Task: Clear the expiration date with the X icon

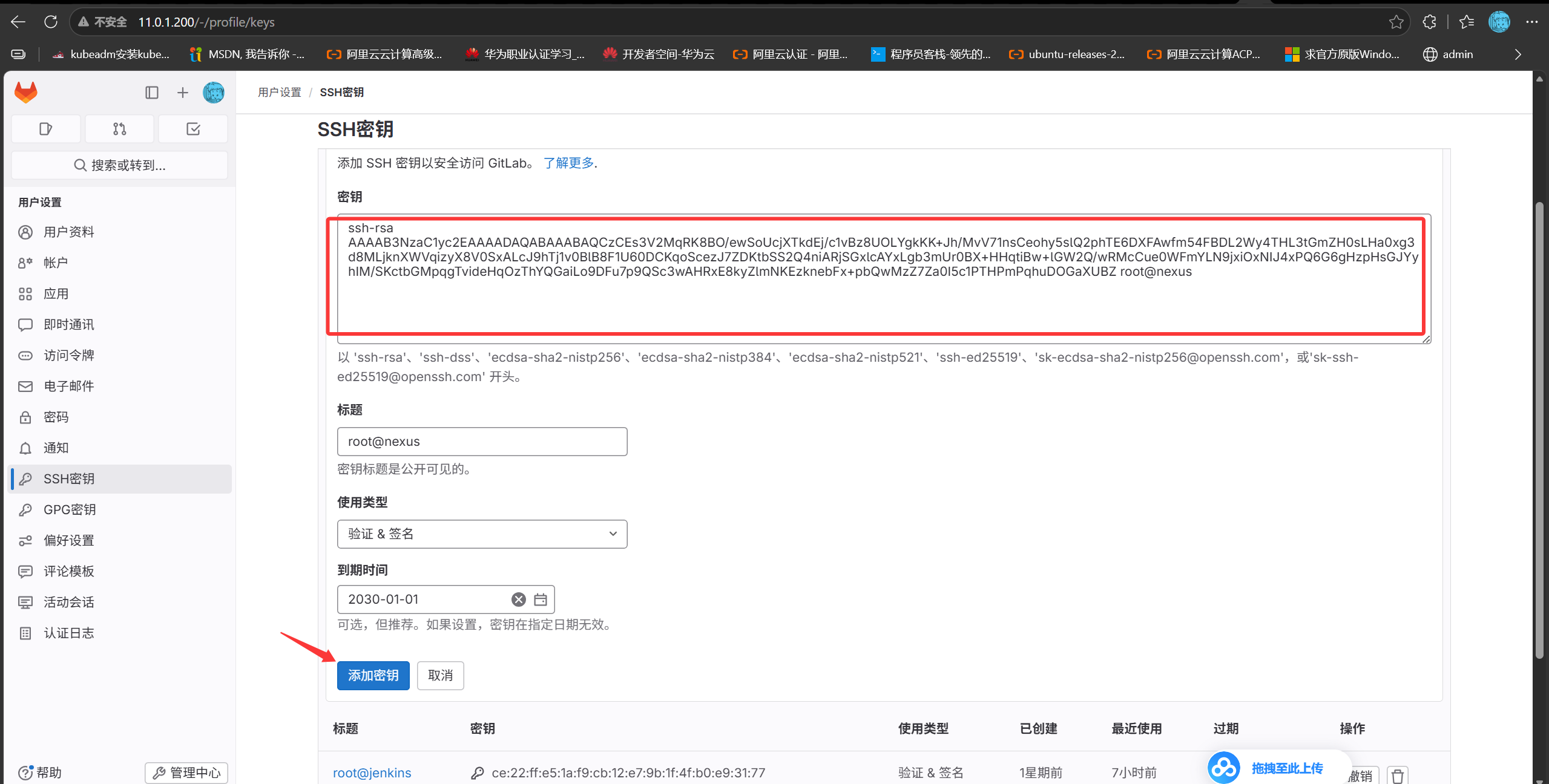Action: [x=518, y=599]
